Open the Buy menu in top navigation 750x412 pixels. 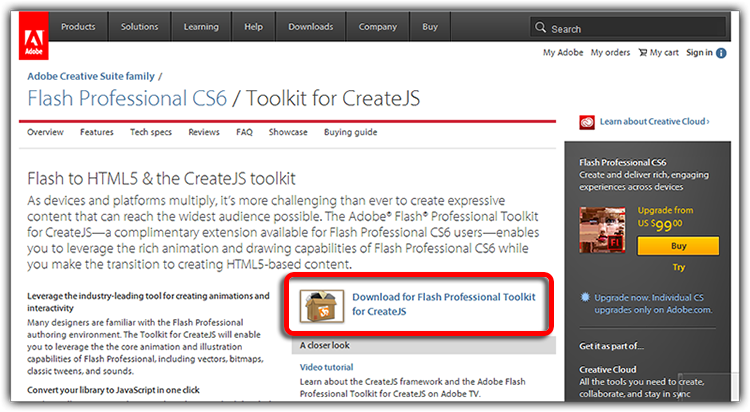point(430,27)
